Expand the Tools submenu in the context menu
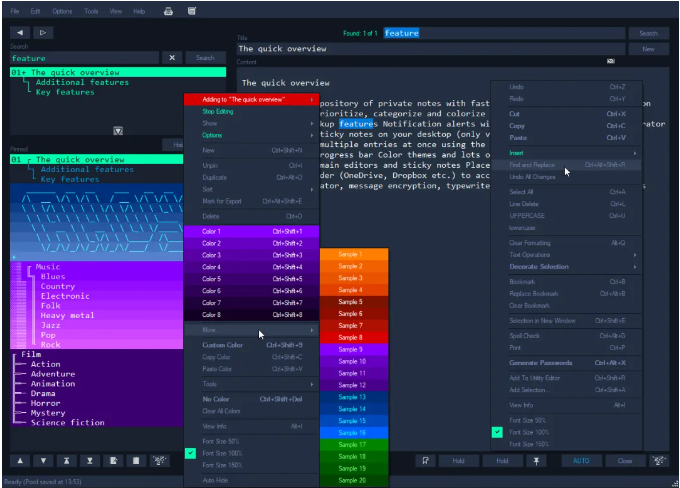 click(252, 384)
